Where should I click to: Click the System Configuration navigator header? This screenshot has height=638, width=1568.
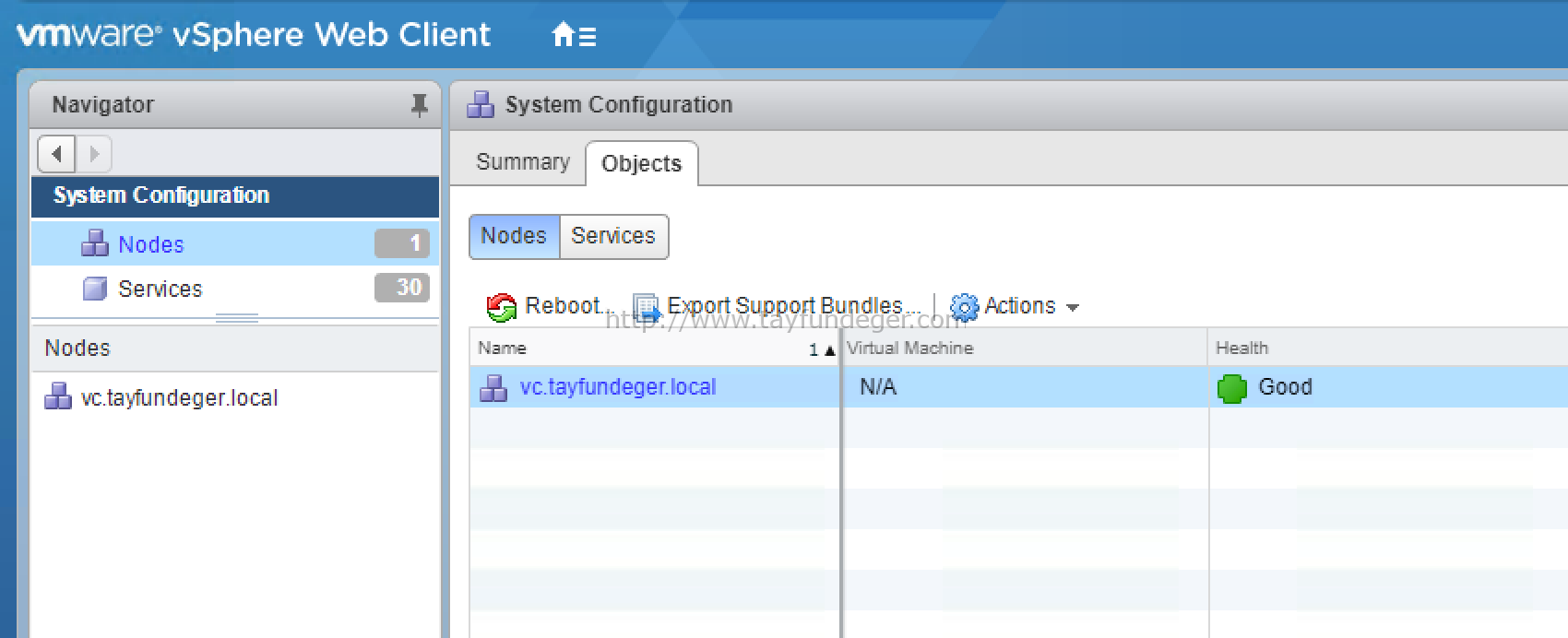coord(234,196)
